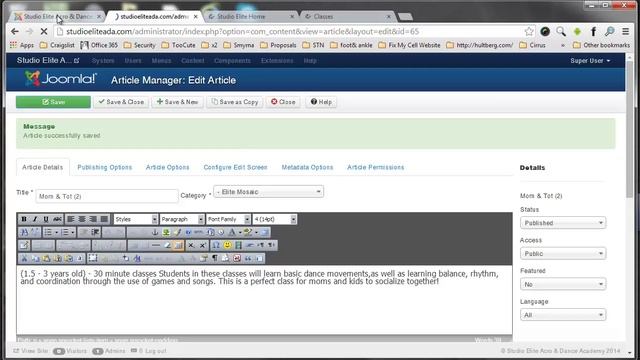Clean up messy code with broom icon
The width and height of the screenshot is (640, 360).
pyautogui.click(x=177, y=232)
